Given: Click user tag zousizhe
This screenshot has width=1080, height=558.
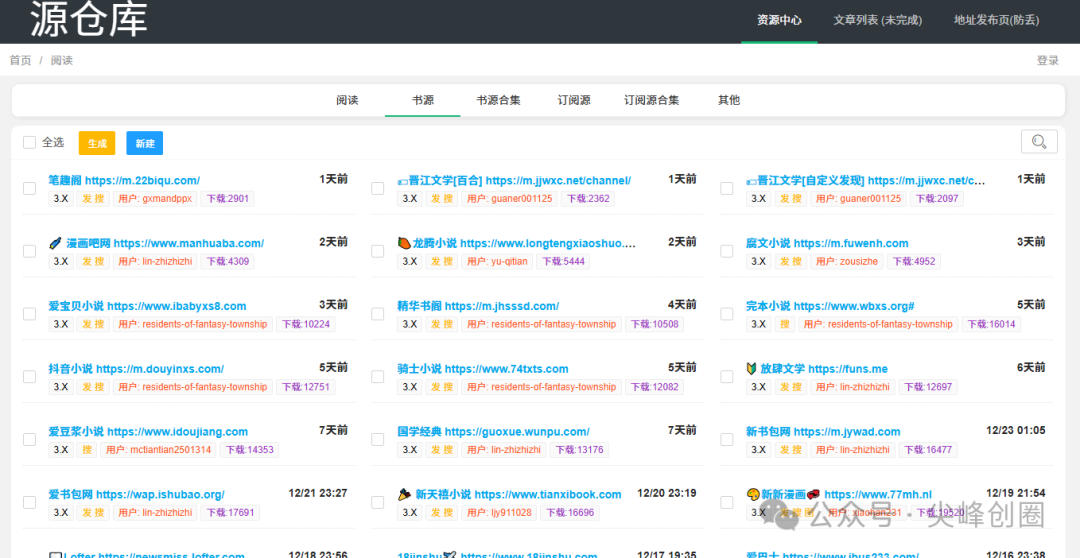Looking at the screenshot, I should 847,262.
